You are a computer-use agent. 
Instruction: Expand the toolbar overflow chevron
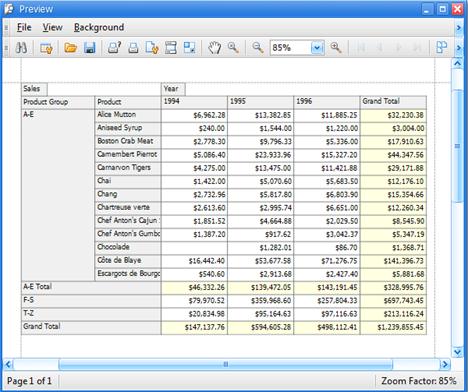click(459, 48)
